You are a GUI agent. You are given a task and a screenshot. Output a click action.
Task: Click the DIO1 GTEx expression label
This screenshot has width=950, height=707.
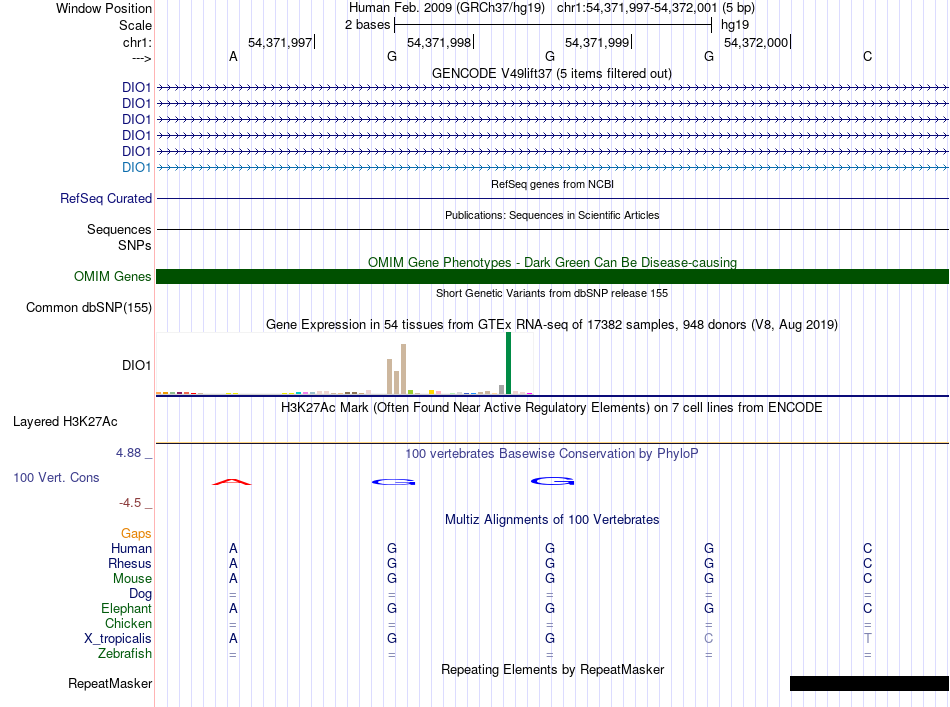tap(136, 365)
